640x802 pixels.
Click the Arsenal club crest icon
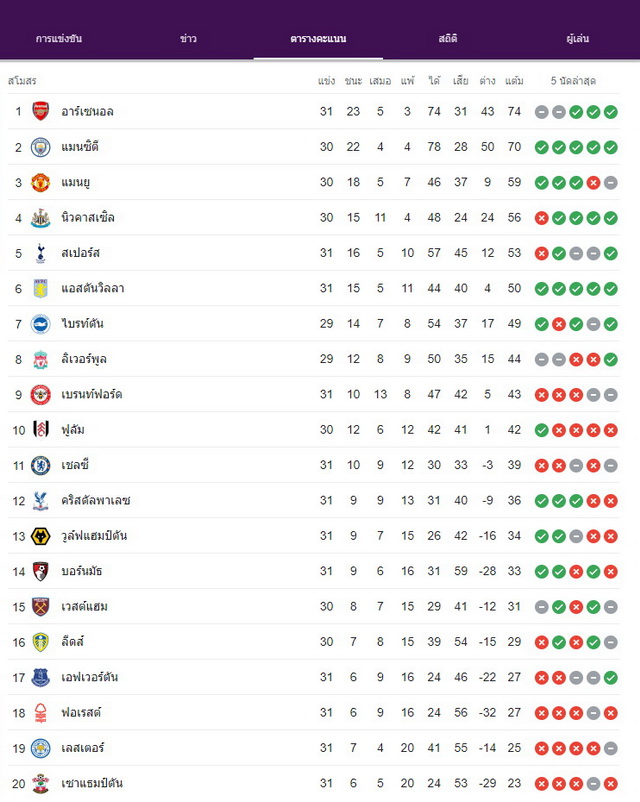coord(40,111)
